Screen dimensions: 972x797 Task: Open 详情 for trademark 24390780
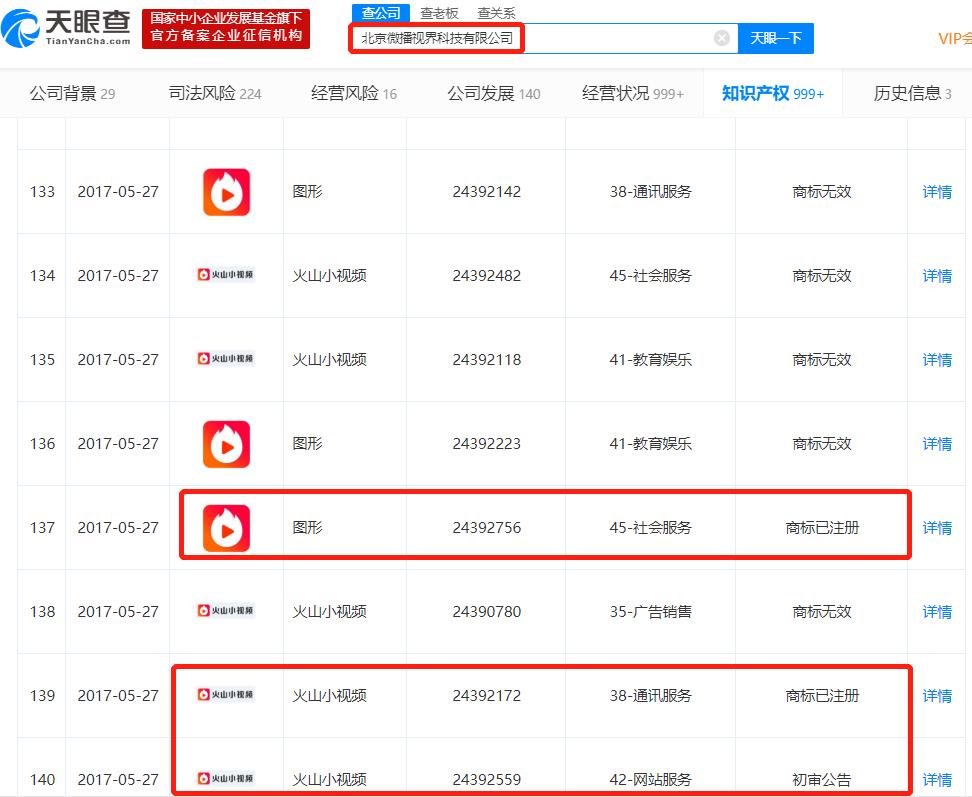937,612
